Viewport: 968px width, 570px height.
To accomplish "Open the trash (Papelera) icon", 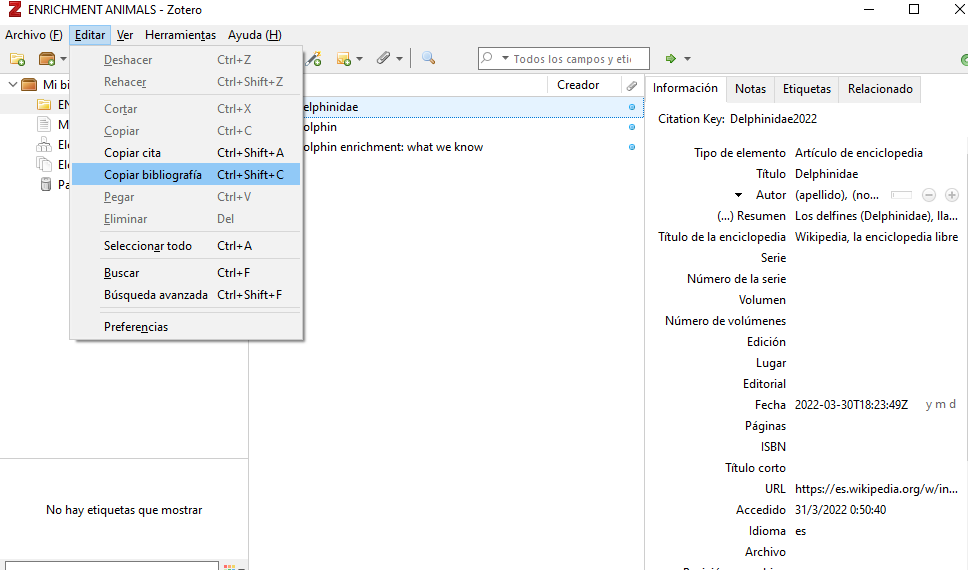I will [x=46, y=184].
